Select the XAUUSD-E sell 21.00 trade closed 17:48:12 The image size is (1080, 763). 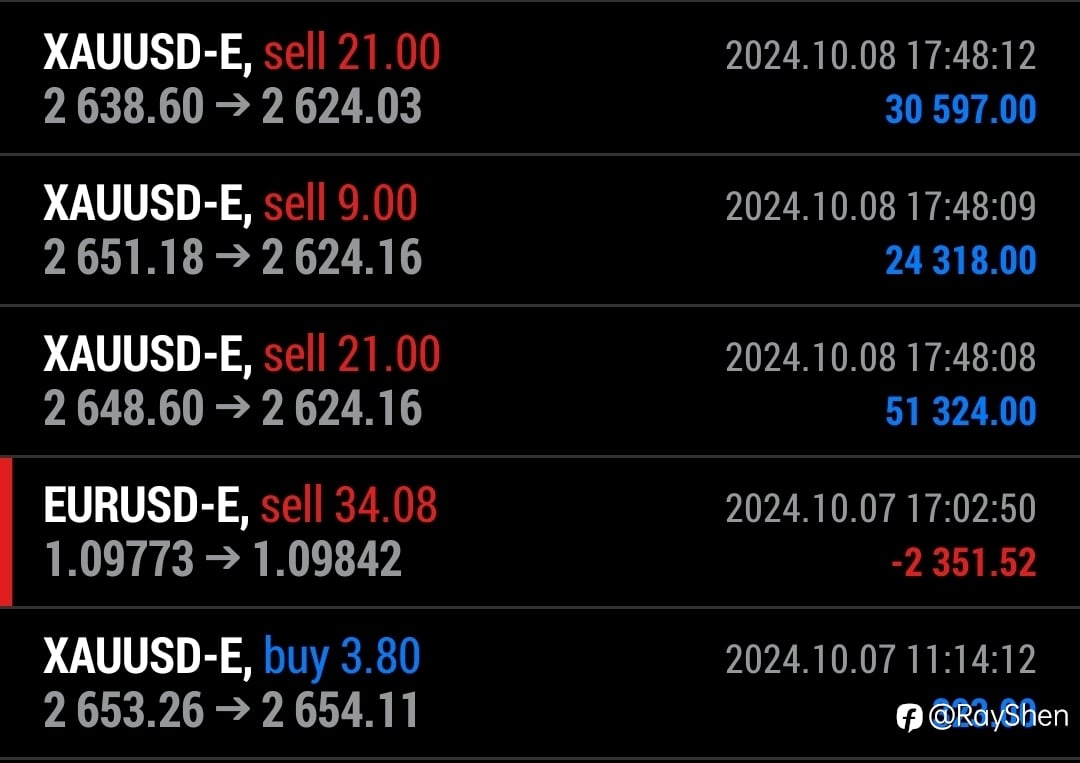(x=540, y=79)
